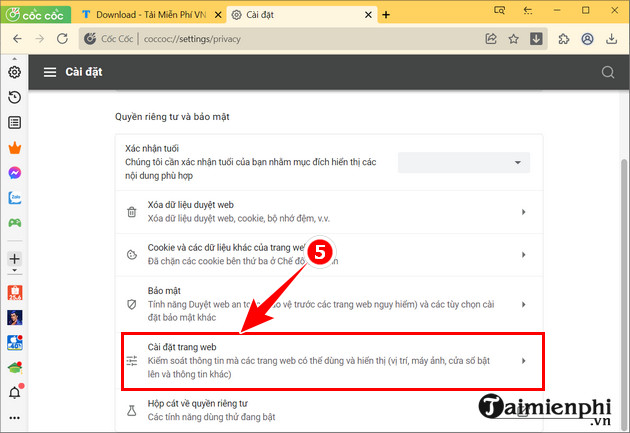
Task: Open Messenger in the sidebar
Action: pyautogui.click(x=15, y=172)
